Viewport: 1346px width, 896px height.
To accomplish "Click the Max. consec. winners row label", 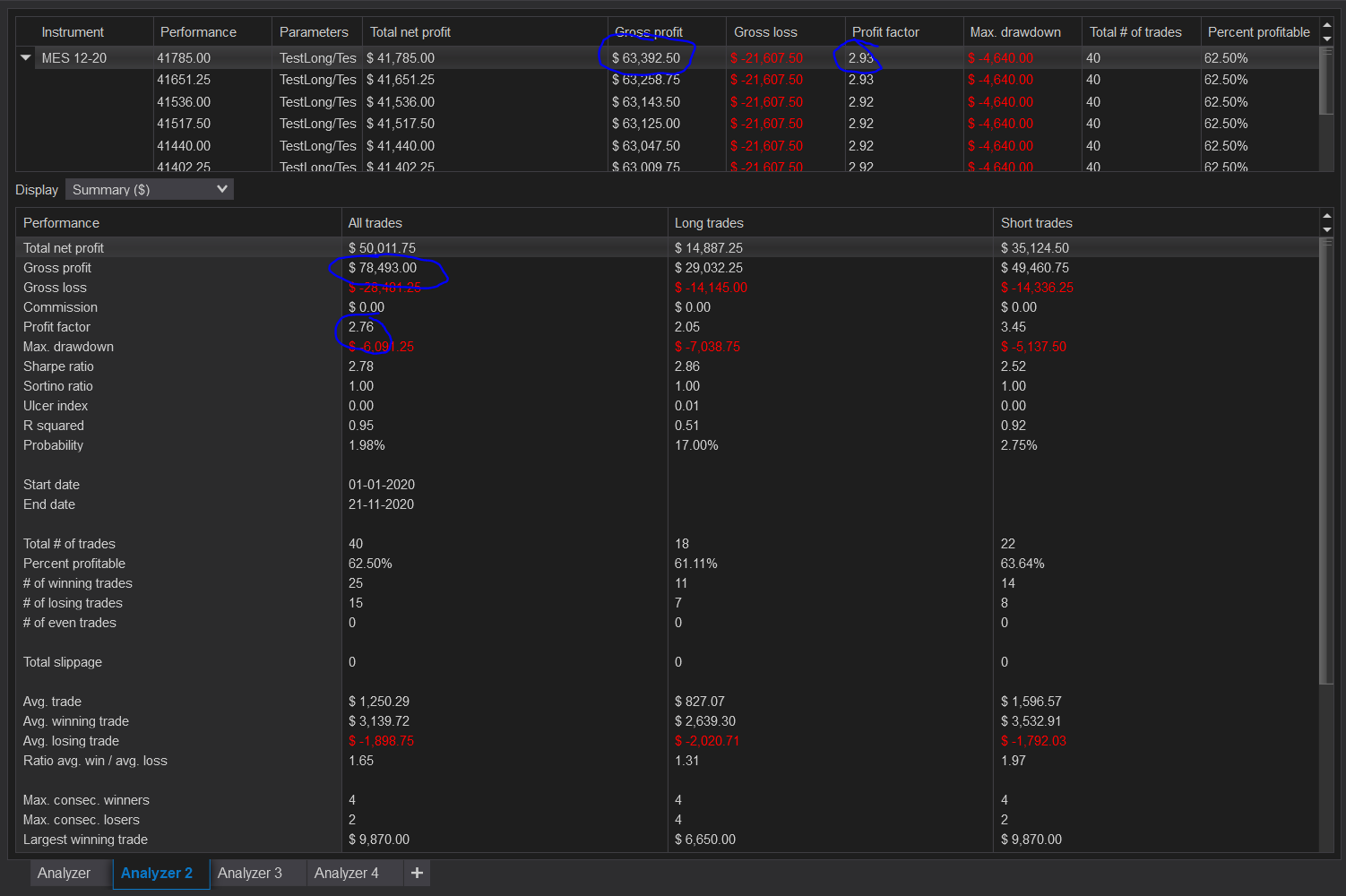I will (x=86, y=800).
